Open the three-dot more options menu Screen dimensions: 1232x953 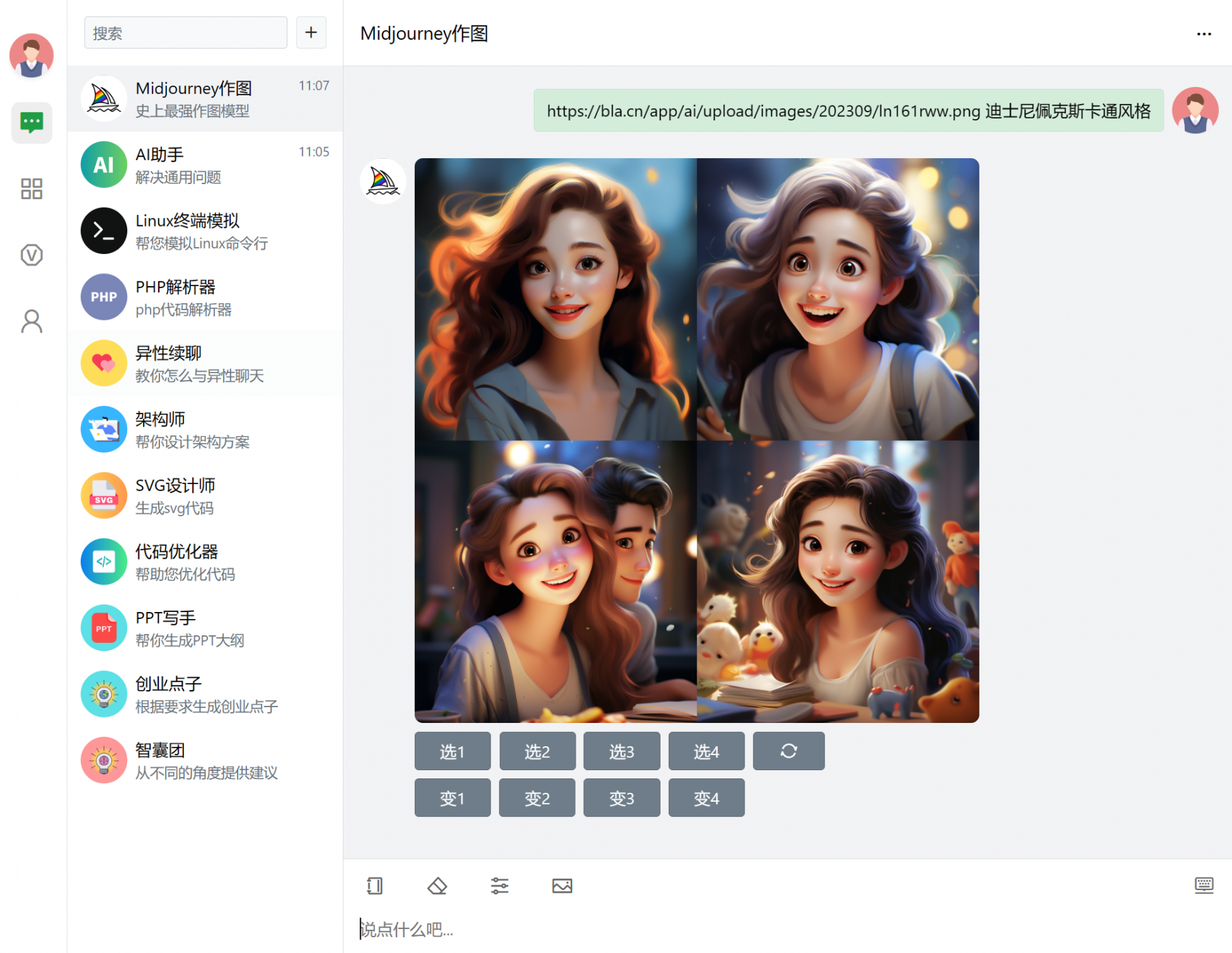[x=1204, y=34]
